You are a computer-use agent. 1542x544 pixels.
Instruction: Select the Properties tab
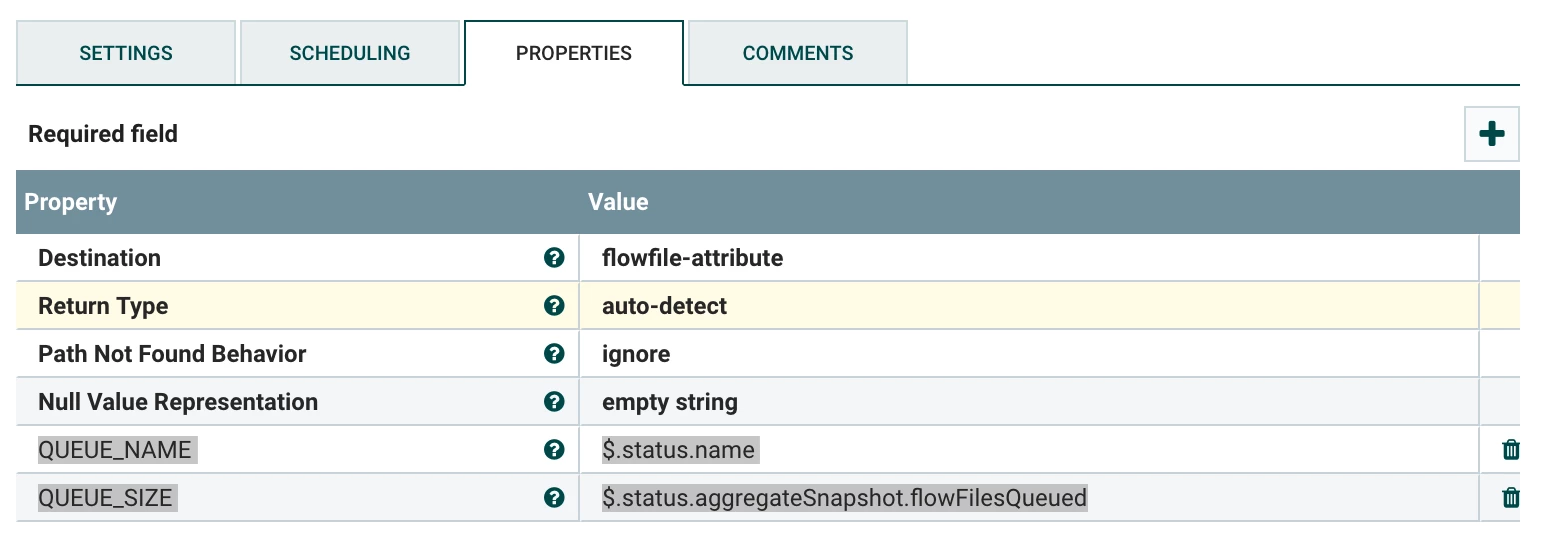pyautogui.click(x=574, y=53)
